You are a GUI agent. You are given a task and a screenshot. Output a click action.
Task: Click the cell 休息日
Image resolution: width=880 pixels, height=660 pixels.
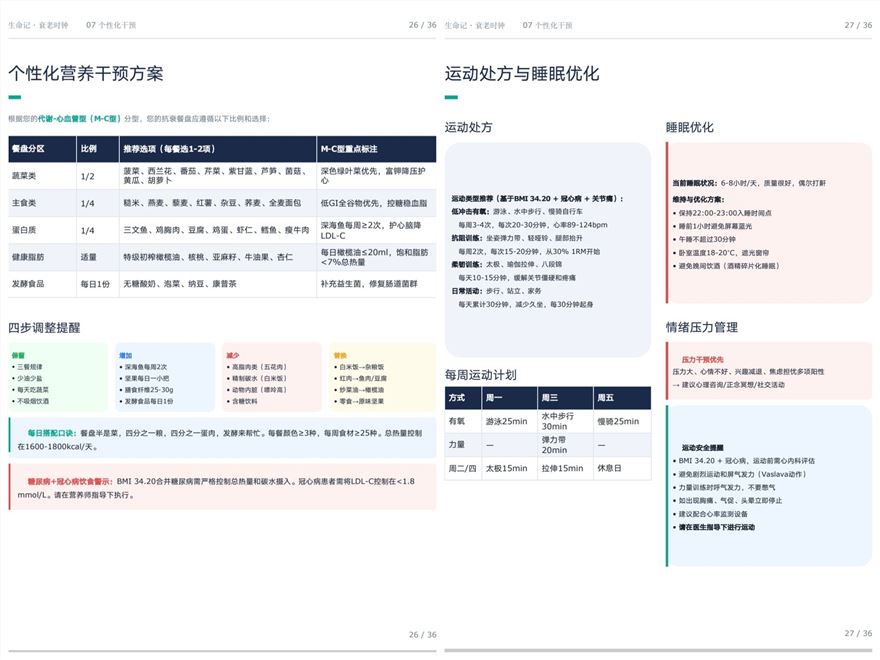(609, 468)
